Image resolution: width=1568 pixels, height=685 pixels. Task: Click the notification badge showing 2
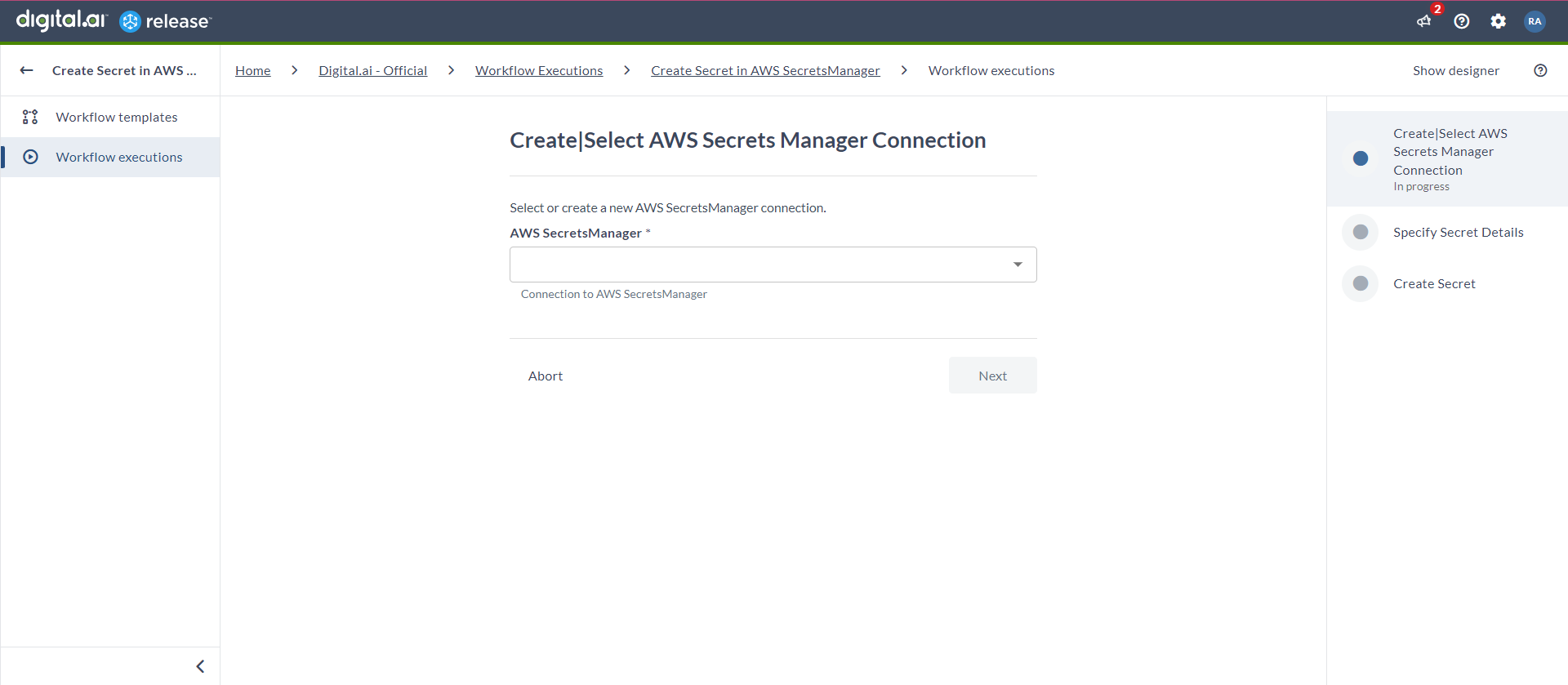(x=1437, y=9)
